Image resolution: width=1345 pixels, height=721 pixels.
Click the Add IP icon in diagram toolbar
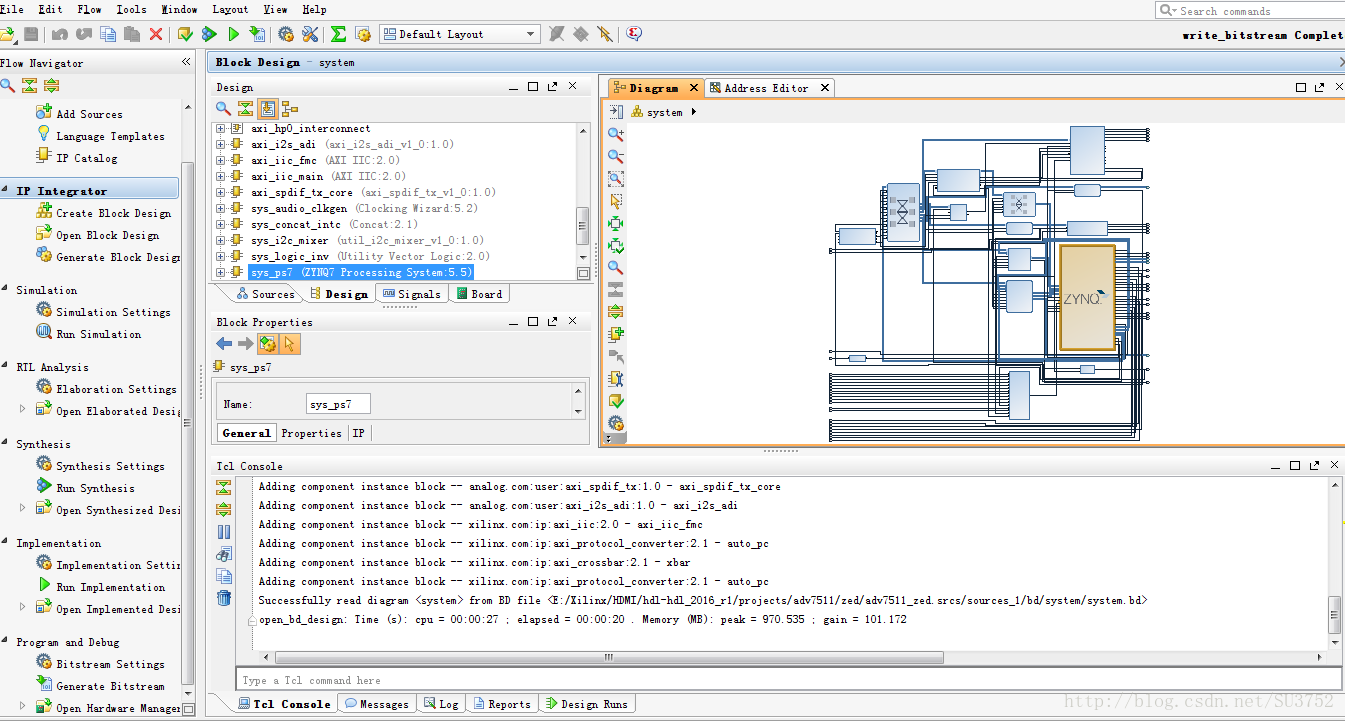tap(616, 334)
